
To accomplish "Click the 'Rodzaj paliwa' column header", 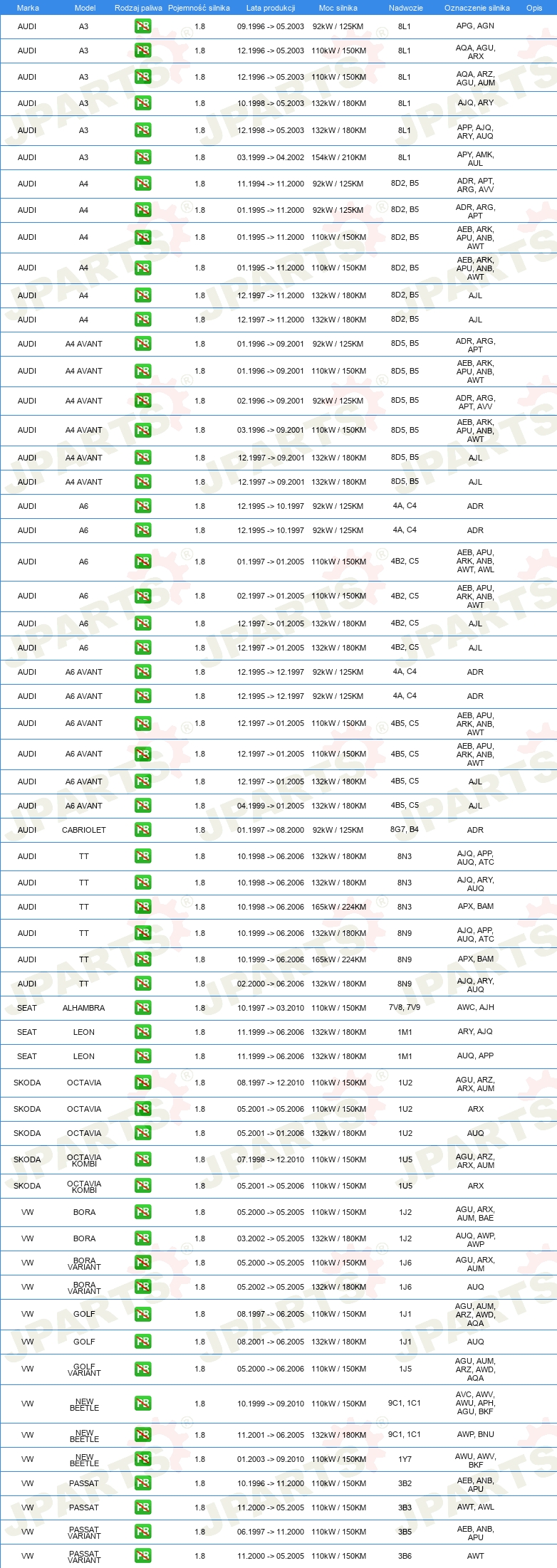I will [138, 8].
